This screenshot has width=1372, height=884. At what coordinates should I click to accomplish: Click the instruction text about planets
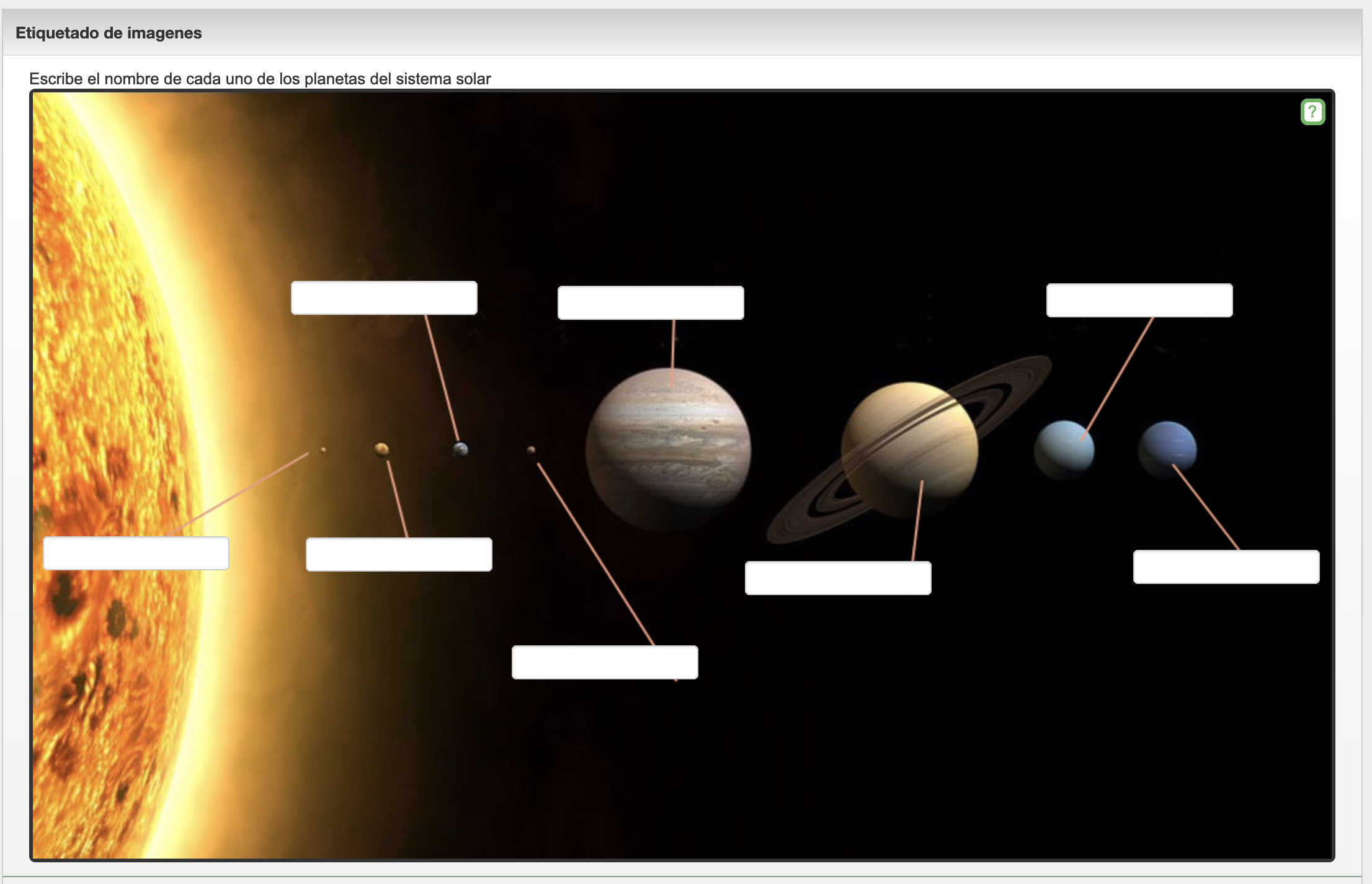tap(260, 79)
